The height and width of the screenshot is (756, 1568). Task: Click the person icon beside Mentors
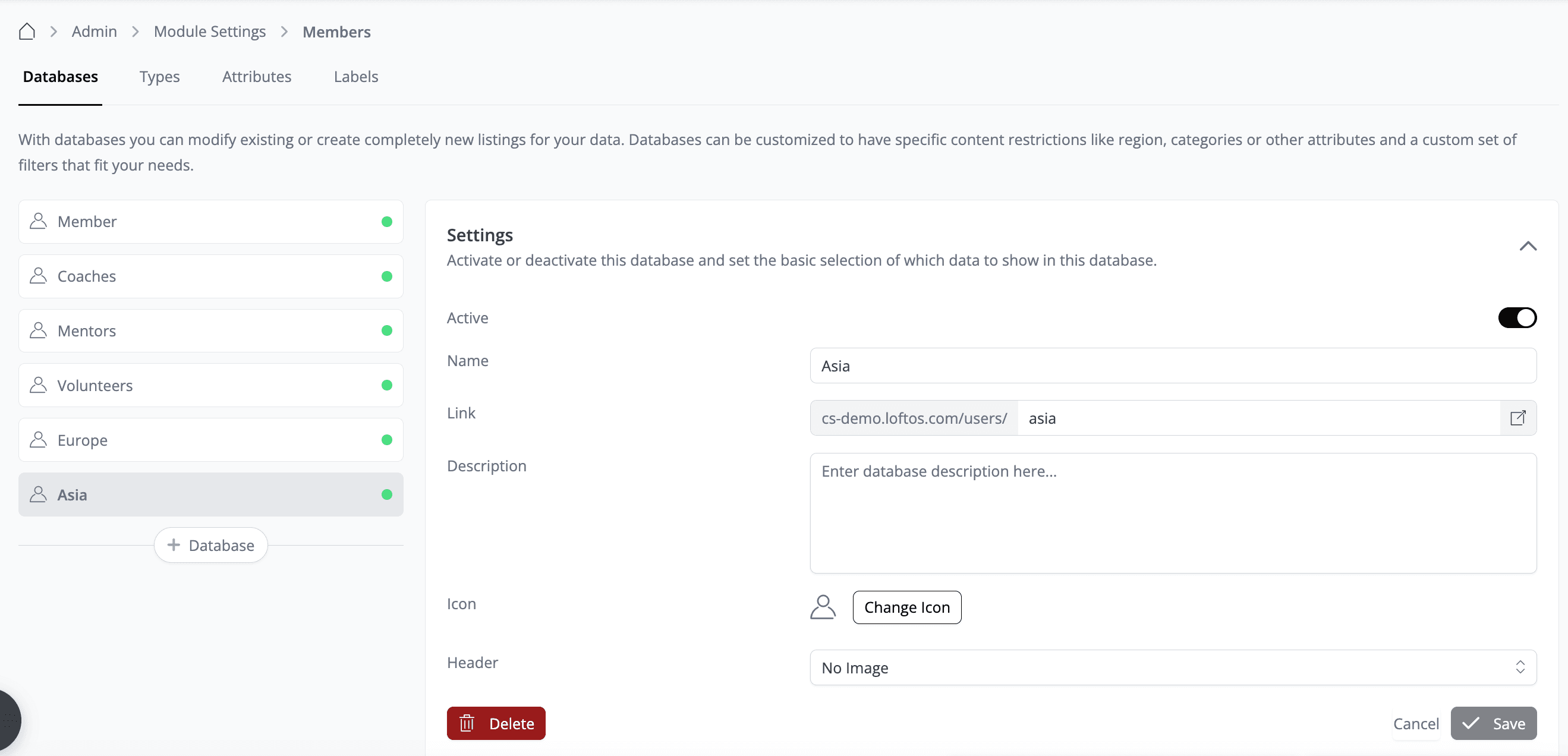pyautogui.click(x=39, y=330)
